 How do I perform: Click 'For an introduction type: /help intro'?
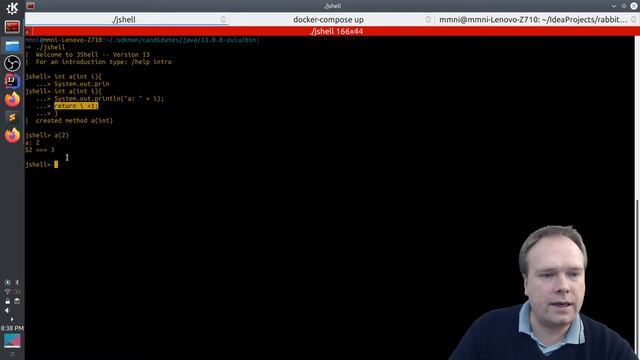pyautogui.click(x=104, y=62)
